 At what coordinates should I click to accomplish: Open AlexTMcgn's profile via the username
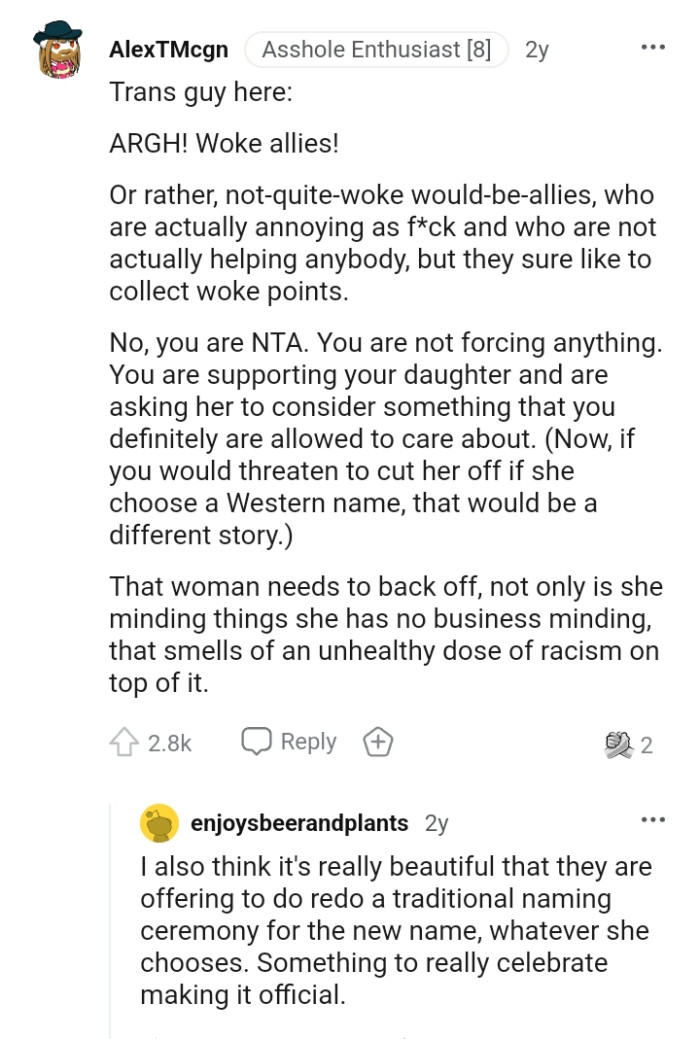pos(168,48)
